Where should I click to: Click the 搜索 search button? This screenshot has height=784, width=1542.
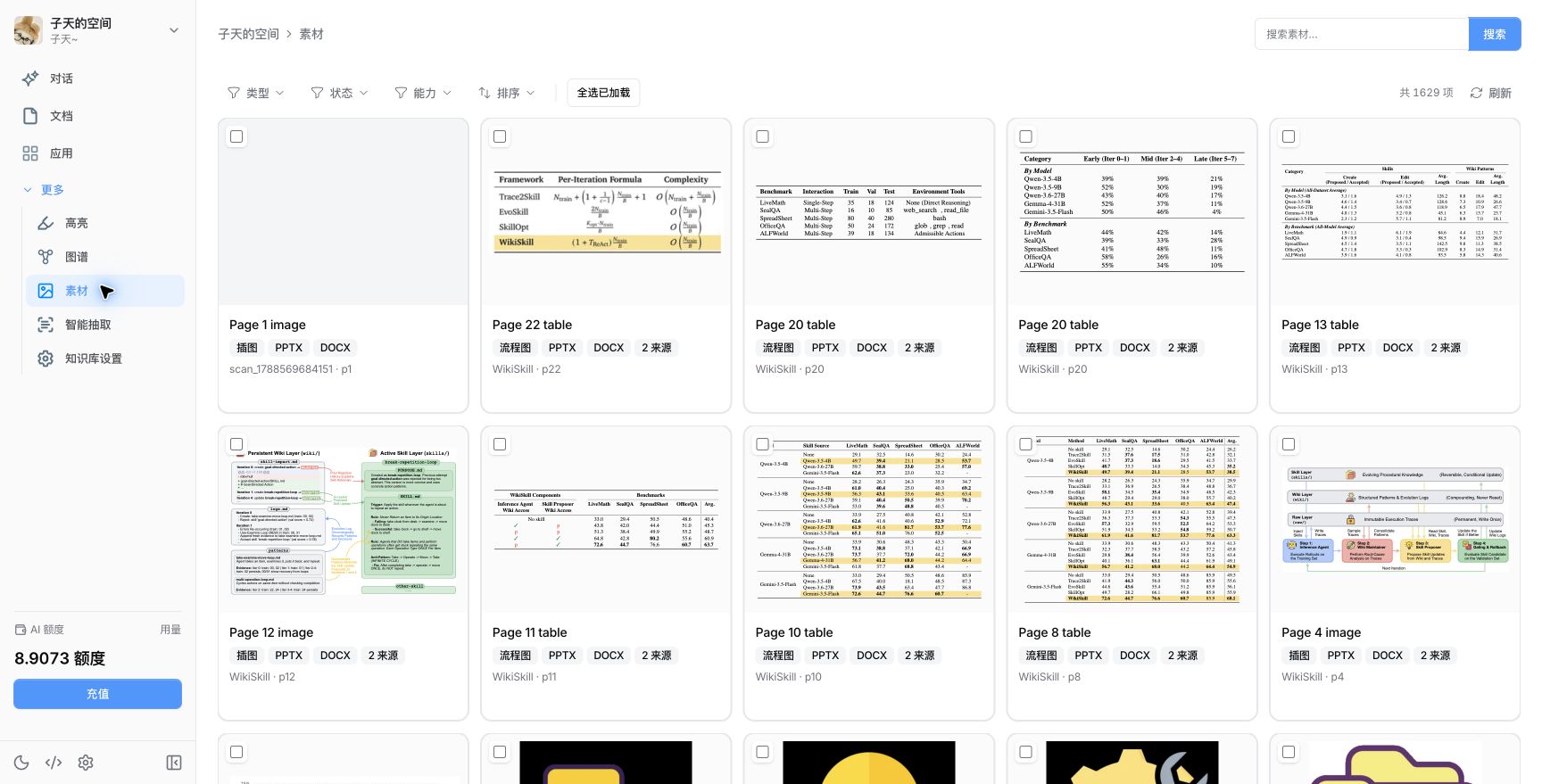pyautogui.click(x=1495, y=34)
